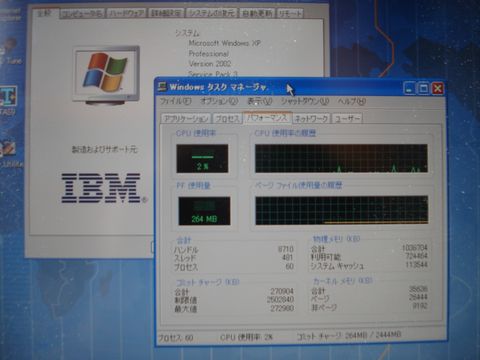Switch to the アプリケーション tab
480x360 pixels.
coord(186,118)
